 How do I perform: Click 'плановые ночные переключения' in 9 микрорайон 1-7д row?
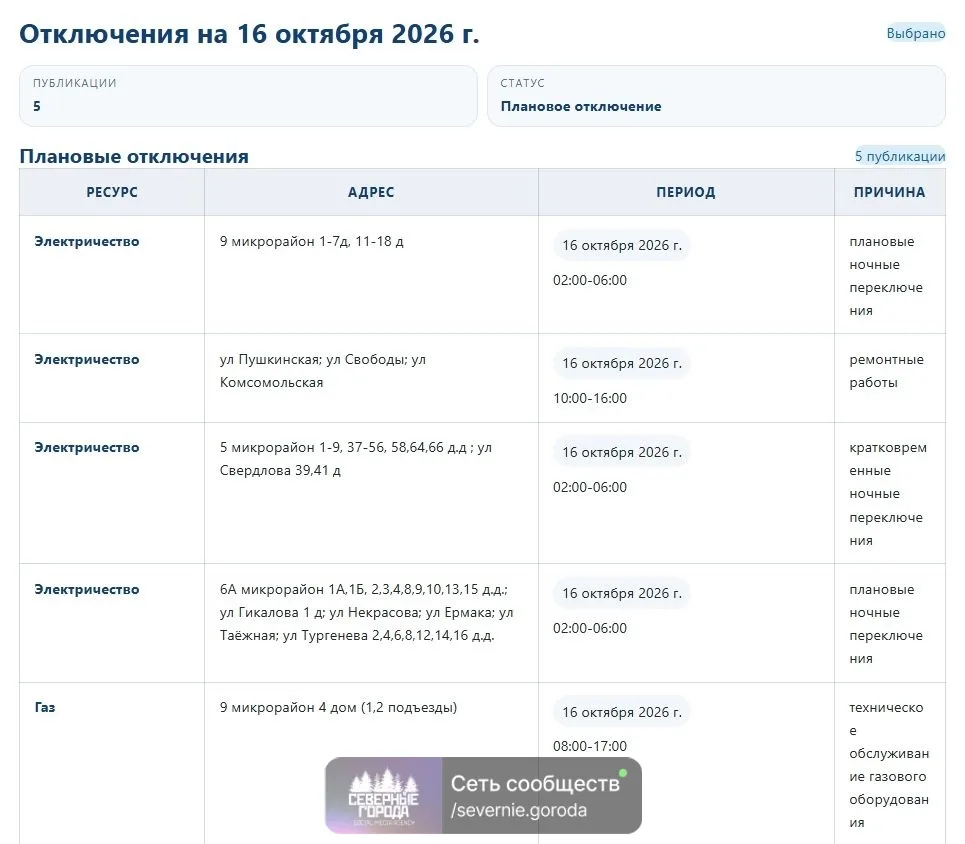[x=886, y=276]
